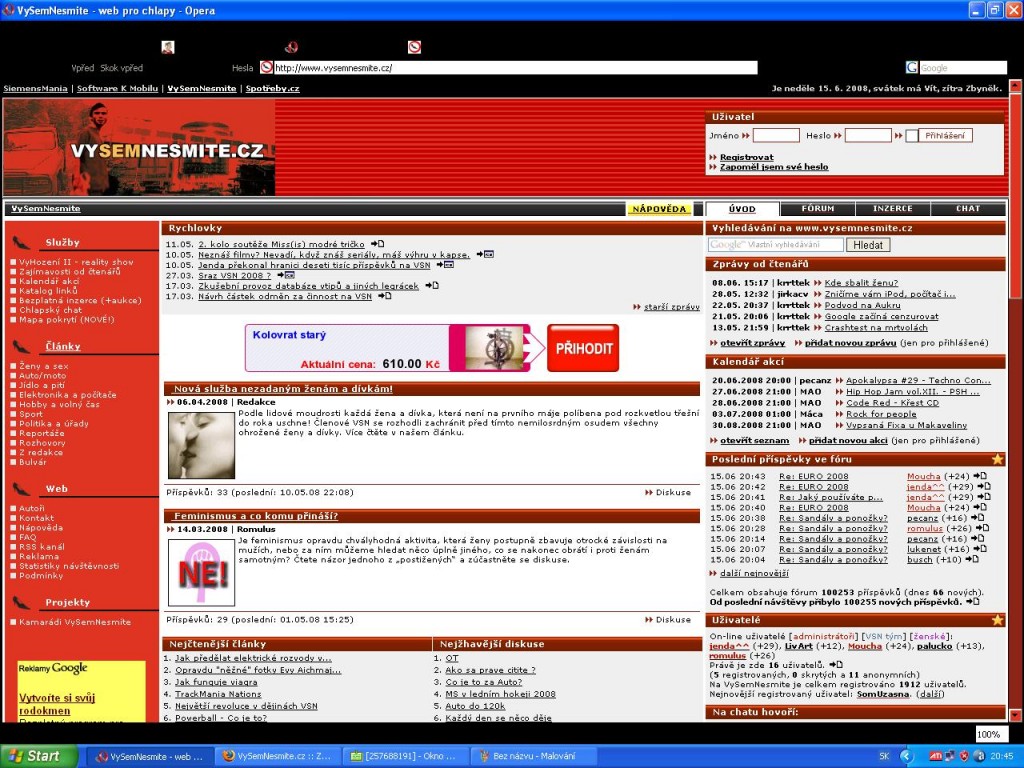Click the page scrollbar's down arrow
The width and height of the screenshot is (1024, 768).
1016,715
